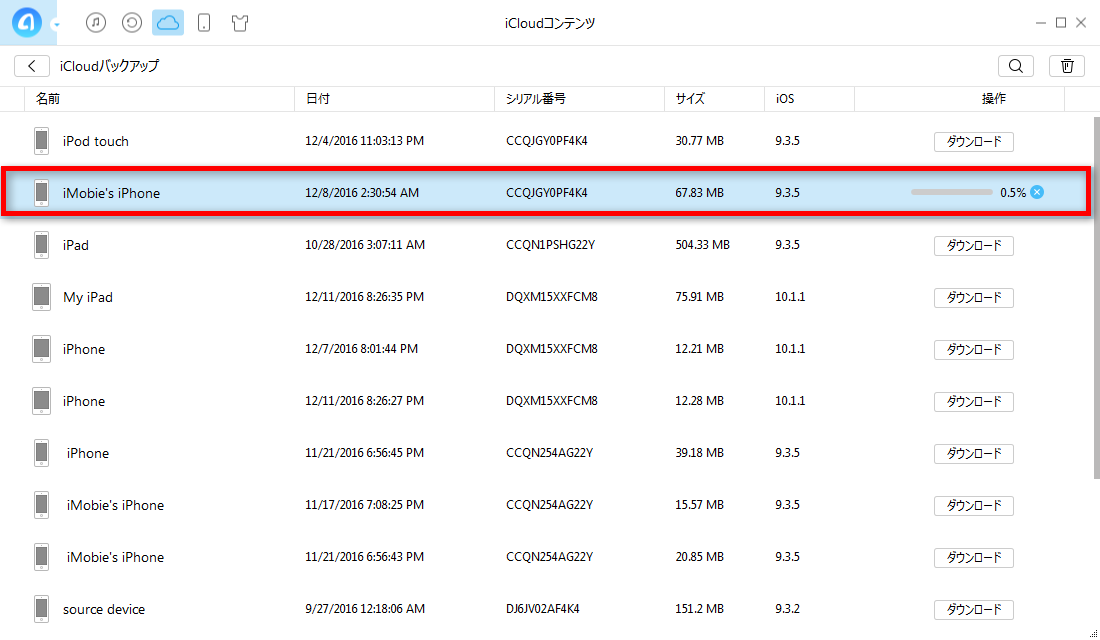Viewport: 1100px width, 640px height.
Task: Select the date 9/27/2016 12:18:06 AM
Action: coord(365,608)
